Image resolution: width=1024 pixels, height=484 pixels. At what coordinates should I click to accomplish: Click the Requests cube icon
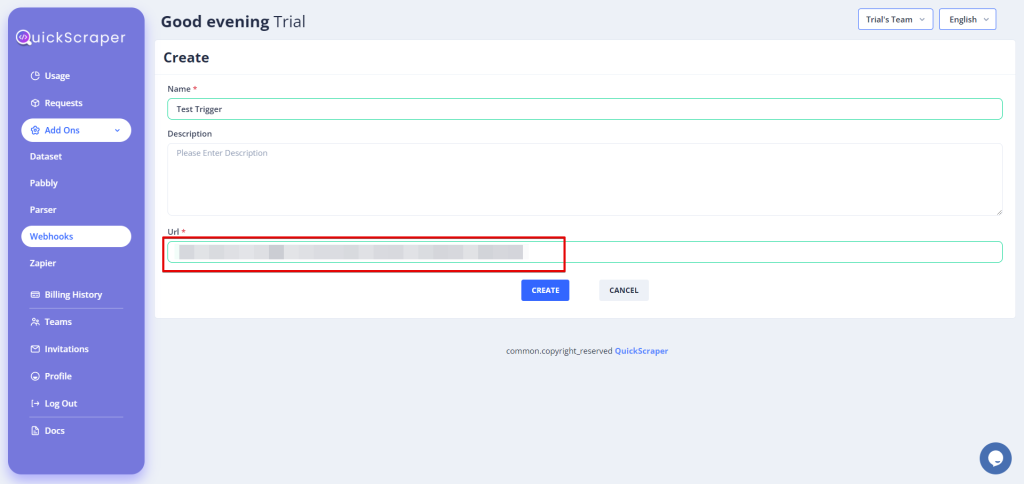[x=35, y=103]
